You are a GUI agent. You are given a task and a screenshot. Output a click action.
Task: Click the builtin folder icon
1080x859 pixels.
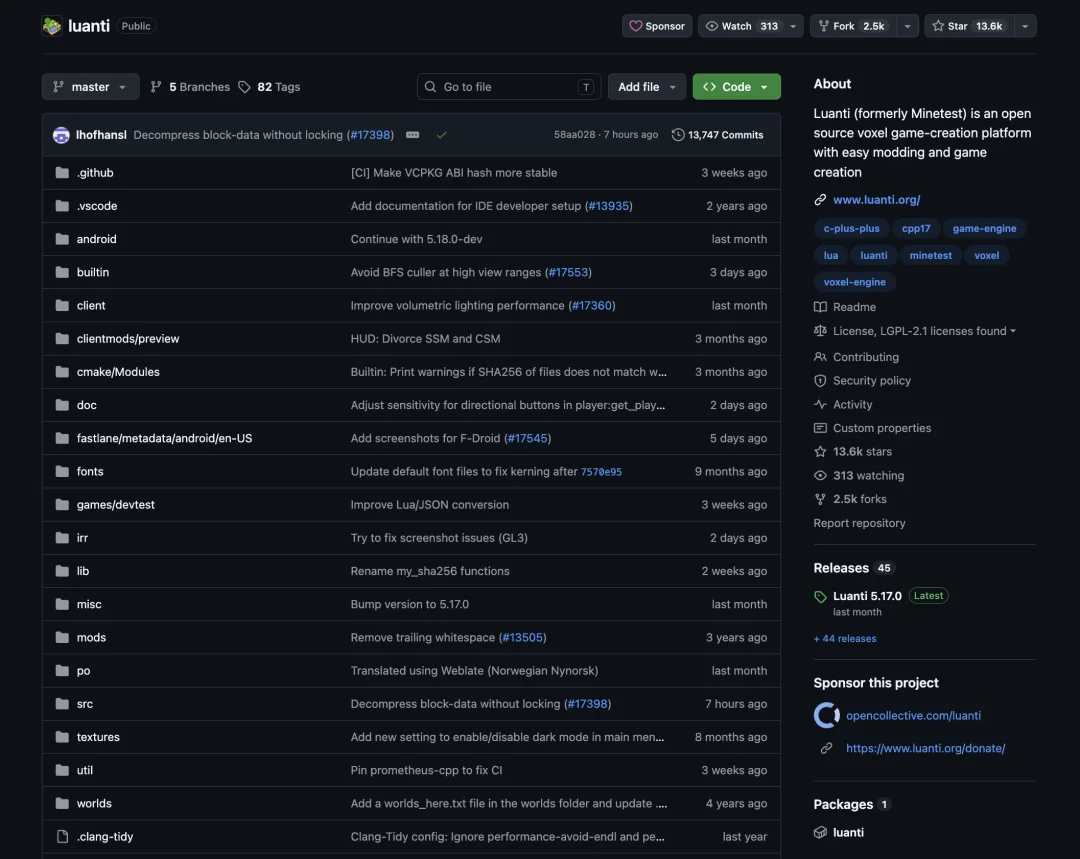coord(62,272)
